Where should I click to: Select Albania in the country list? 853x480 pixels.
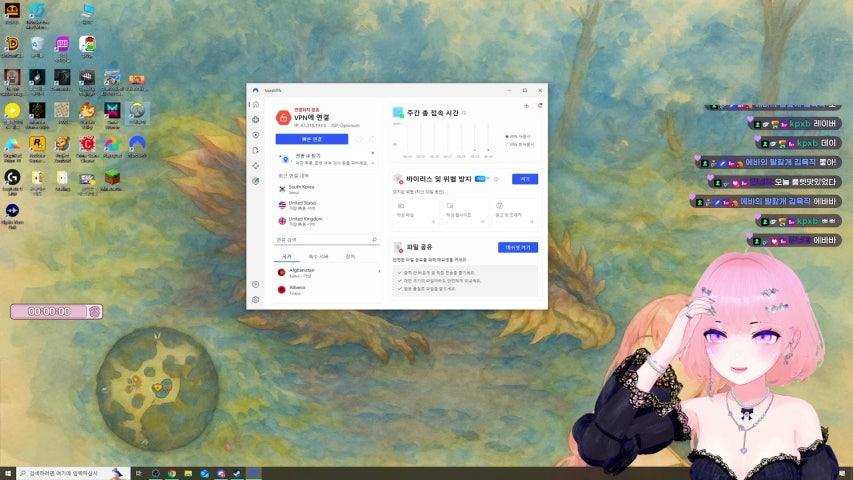pyautogui.click(x=326, y=290)
